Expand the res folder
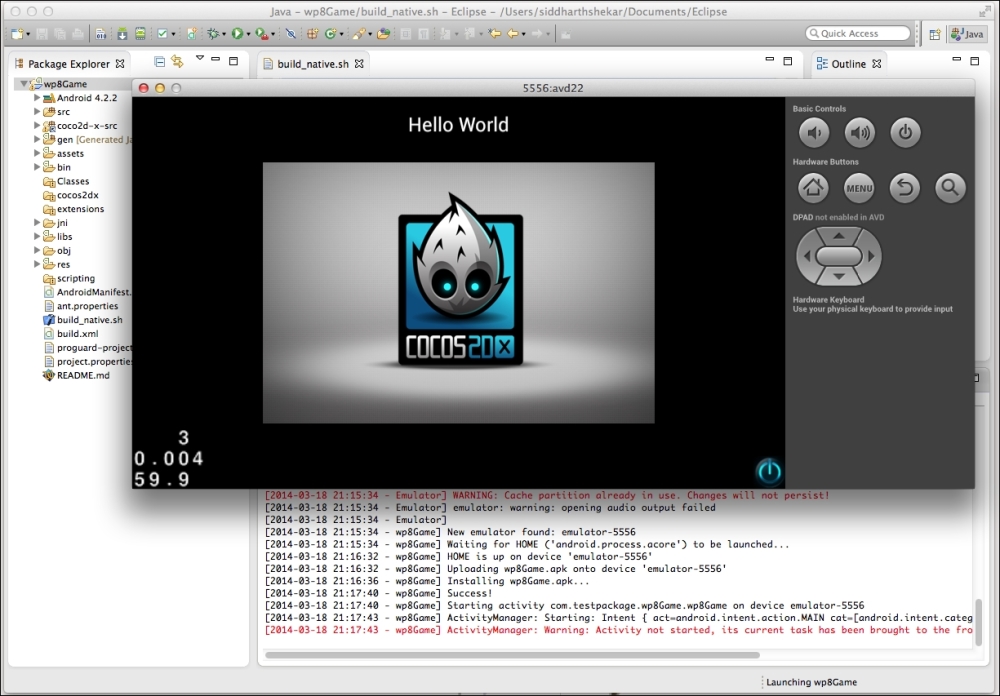The height and width of the screenshot is (696, 1000). (x=37, y=264)
